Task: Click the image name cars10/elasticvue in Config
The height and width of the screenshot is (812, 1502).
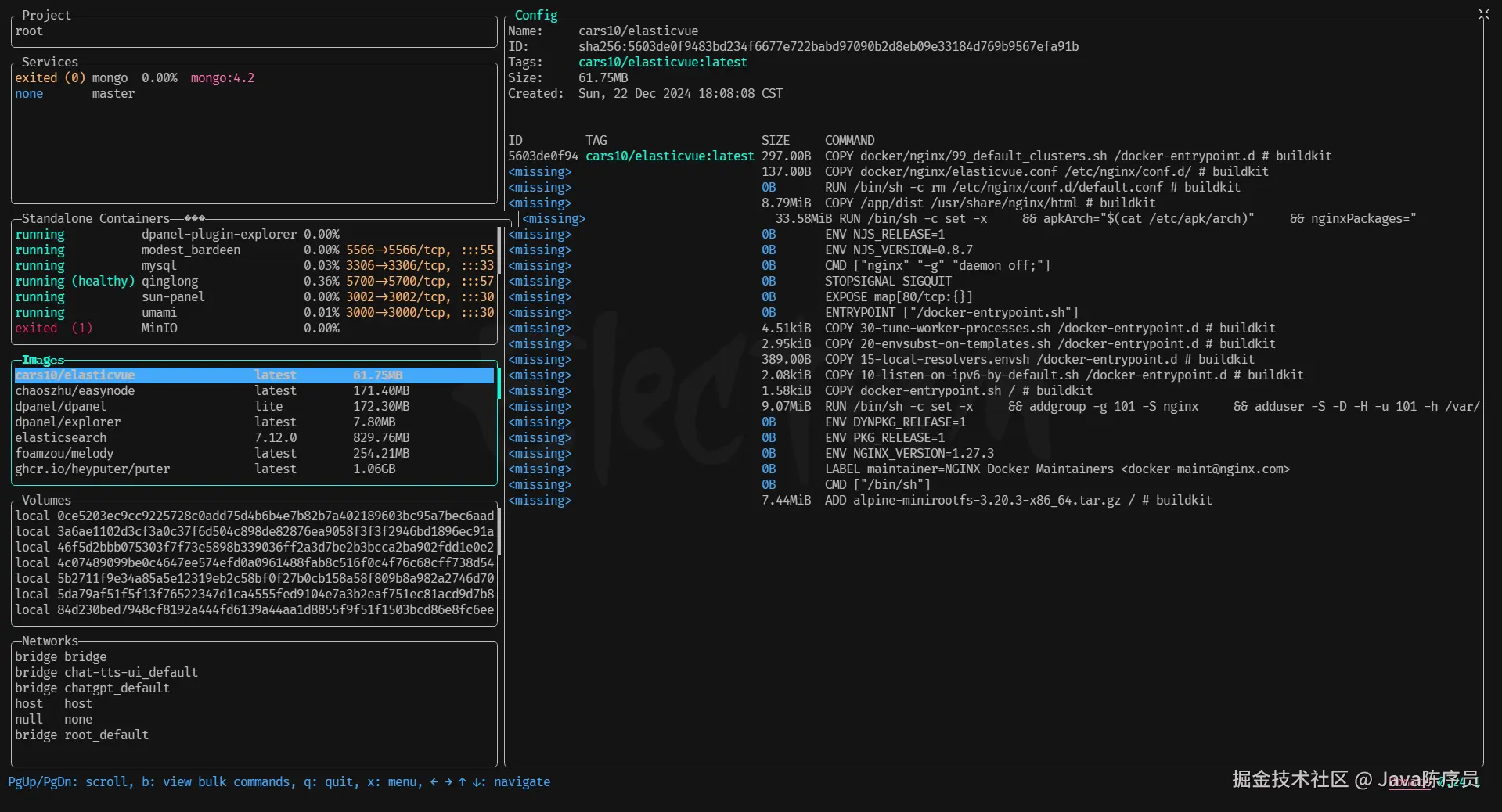Action: pyautogui.click(x=638, y=31)
